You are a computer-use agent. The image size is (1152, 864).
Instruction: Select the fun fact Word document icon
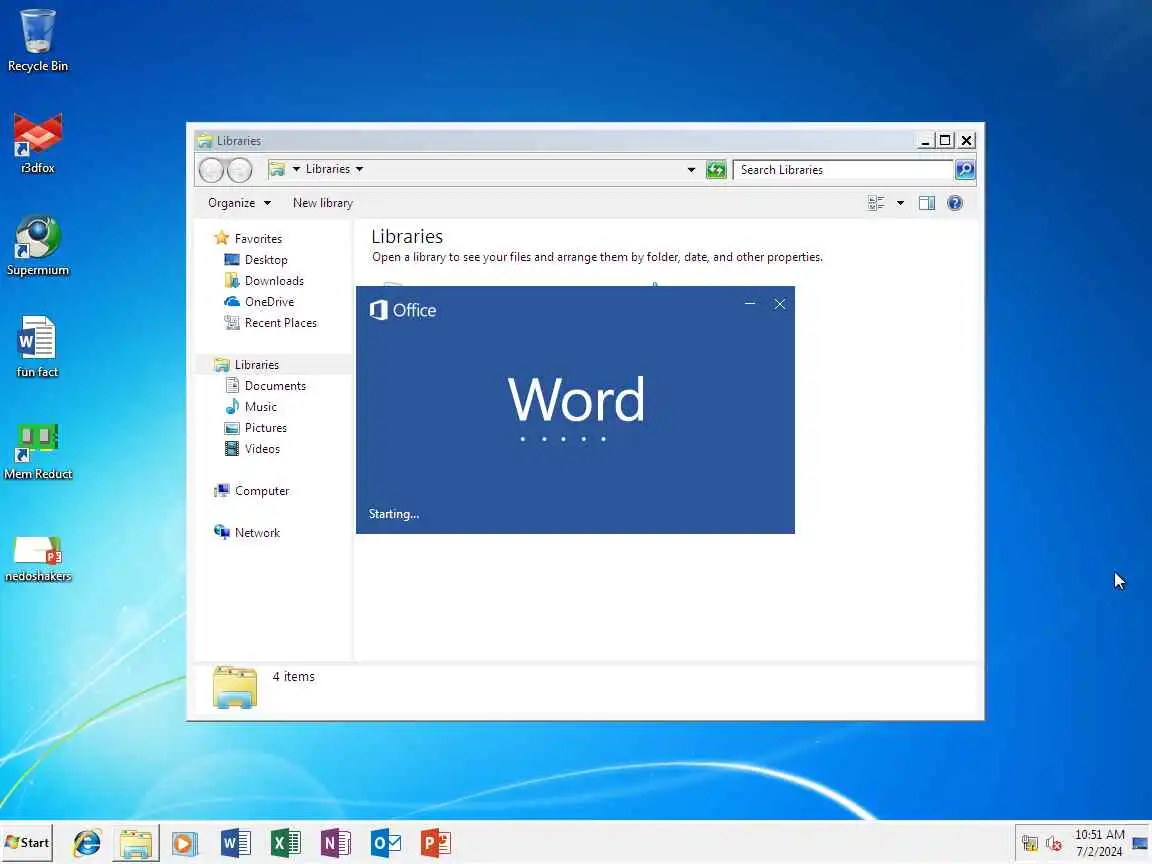(37, 347)
